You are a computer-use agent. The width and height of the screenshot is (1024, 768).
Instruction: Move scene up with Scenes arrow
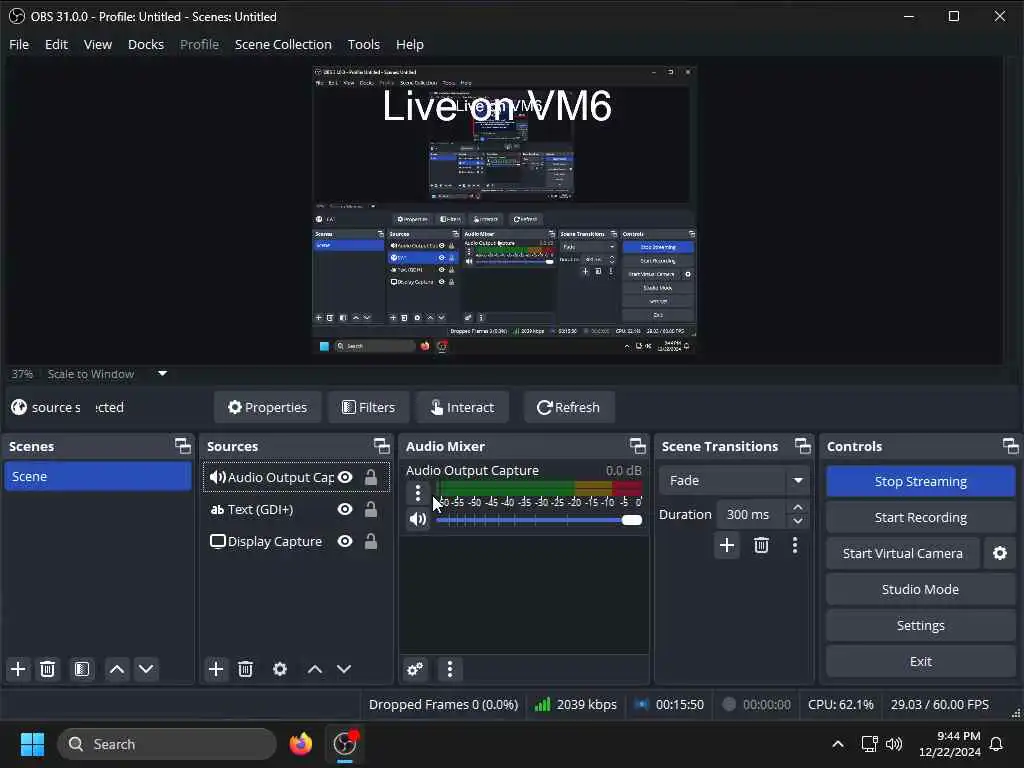(117, 669)
